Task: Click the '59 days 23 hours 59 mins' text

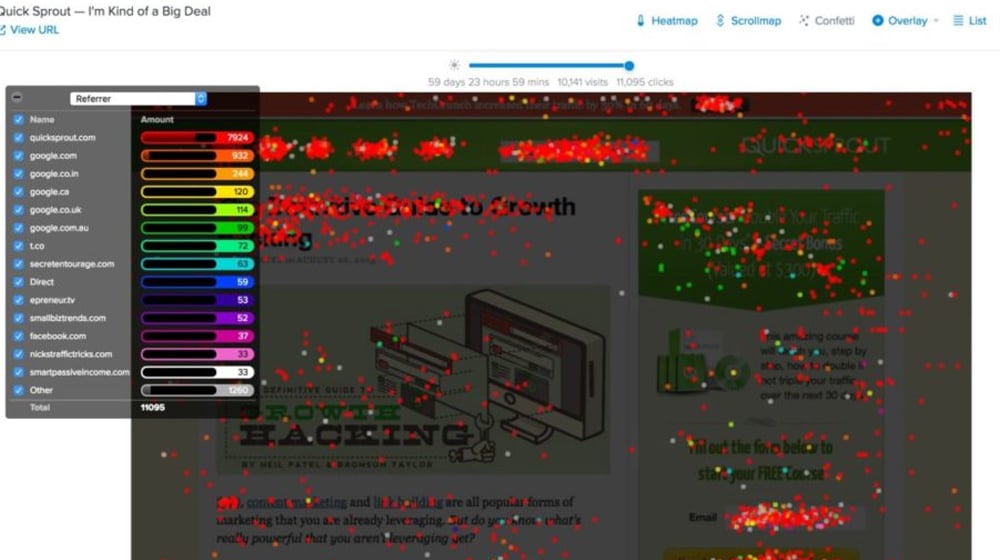Action: pyautogui.click(x=489, y=82)
